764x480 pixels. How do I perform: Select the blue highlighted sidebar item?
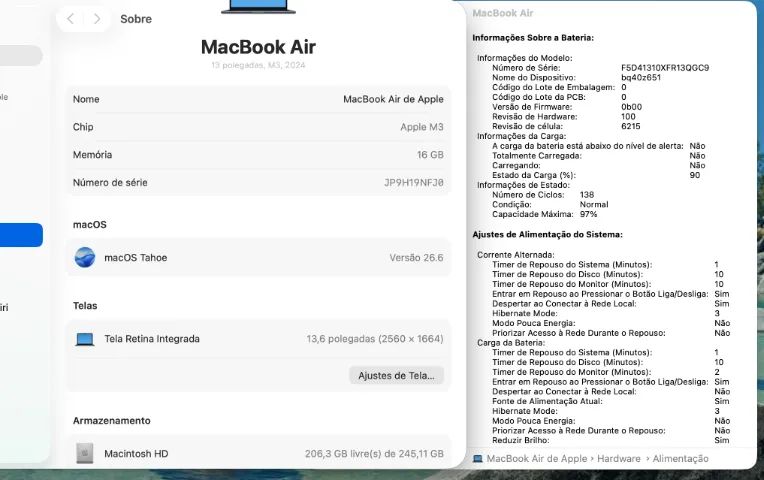tap(21, 235)
